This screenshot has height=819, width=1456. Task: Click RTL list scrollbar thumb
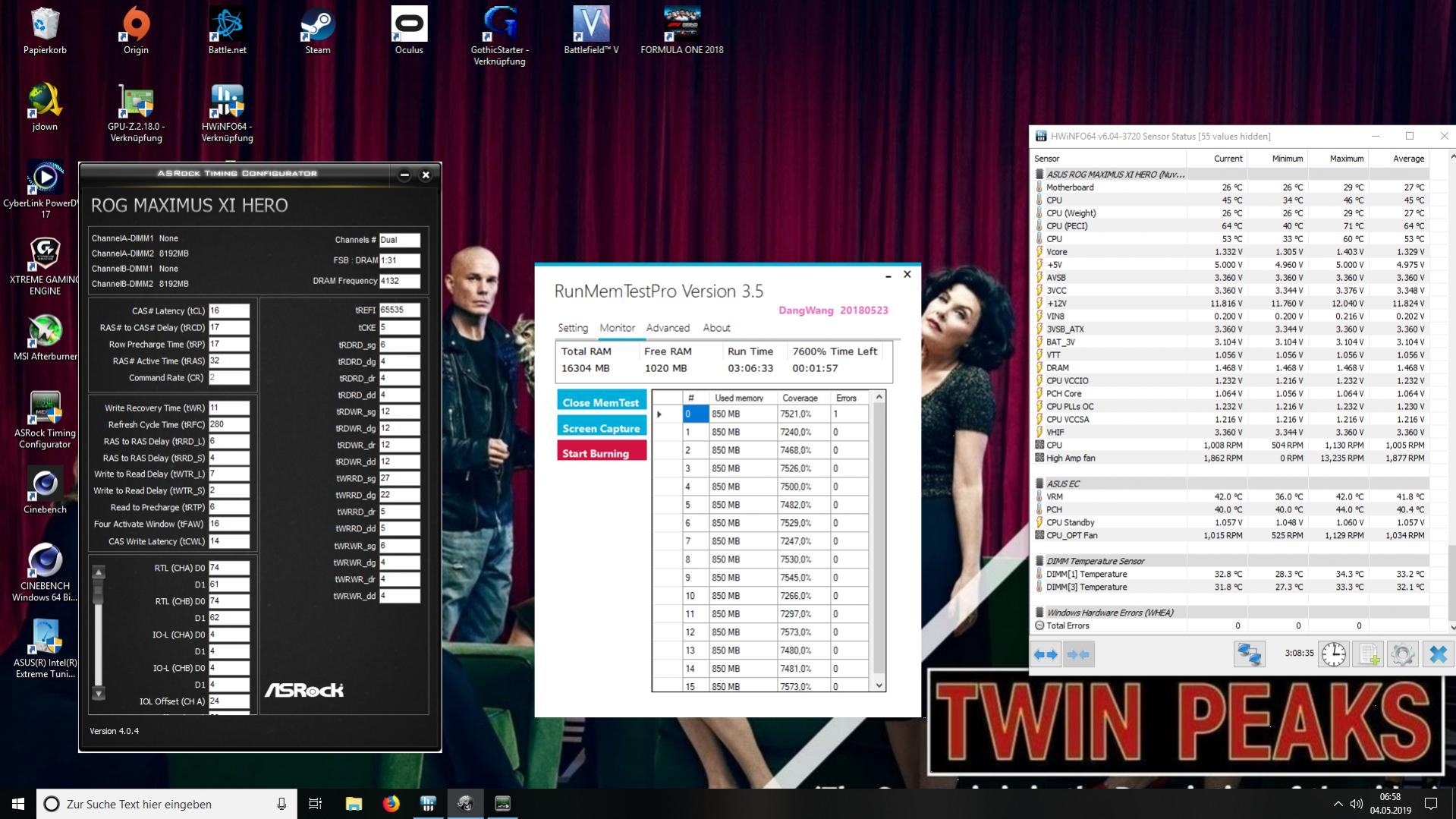tap(98, 591)
